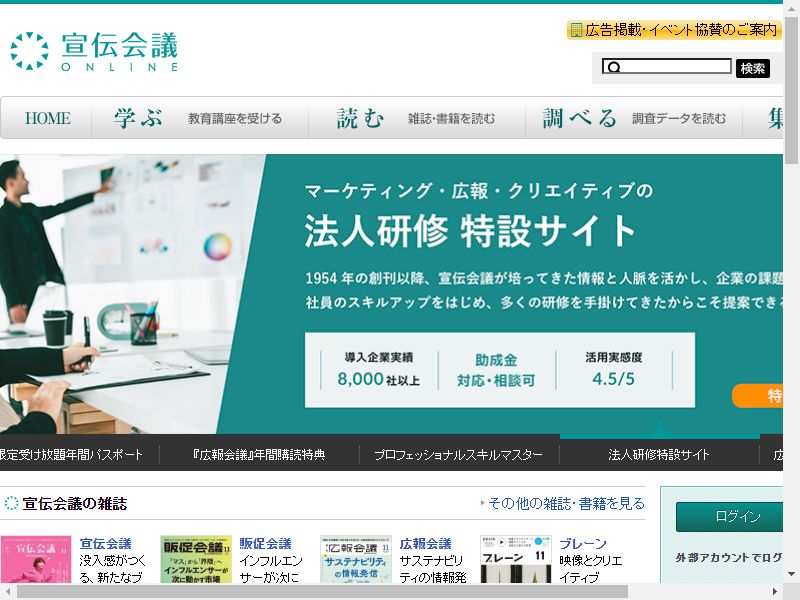Click the ログイン button
Image resolution: width=800 pixels, height=600 pixels.
[730, 516]
